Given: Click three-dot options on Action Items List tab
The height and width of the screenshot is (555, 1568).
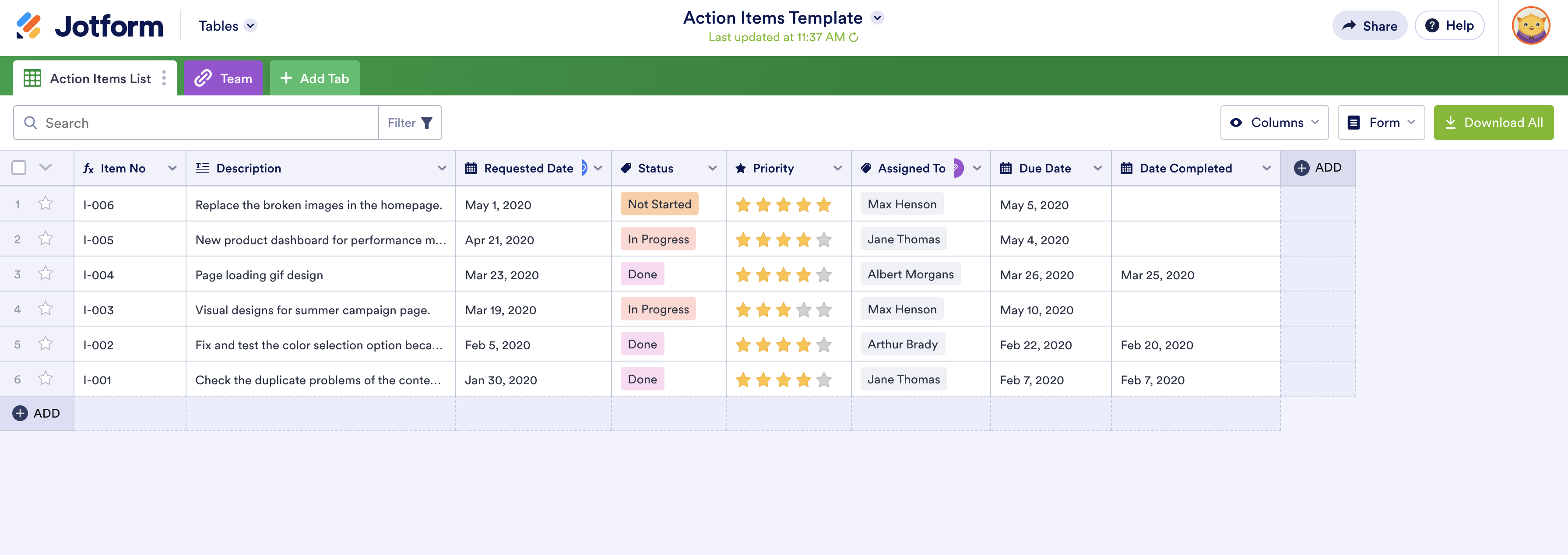Looking at the screenshot, I should point(164,78).
